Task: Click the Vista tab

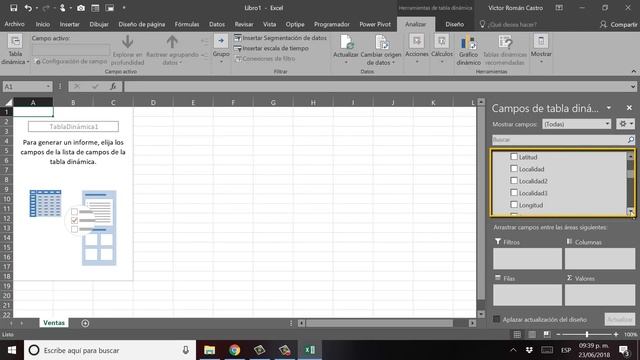Action: tap(269, 24)
